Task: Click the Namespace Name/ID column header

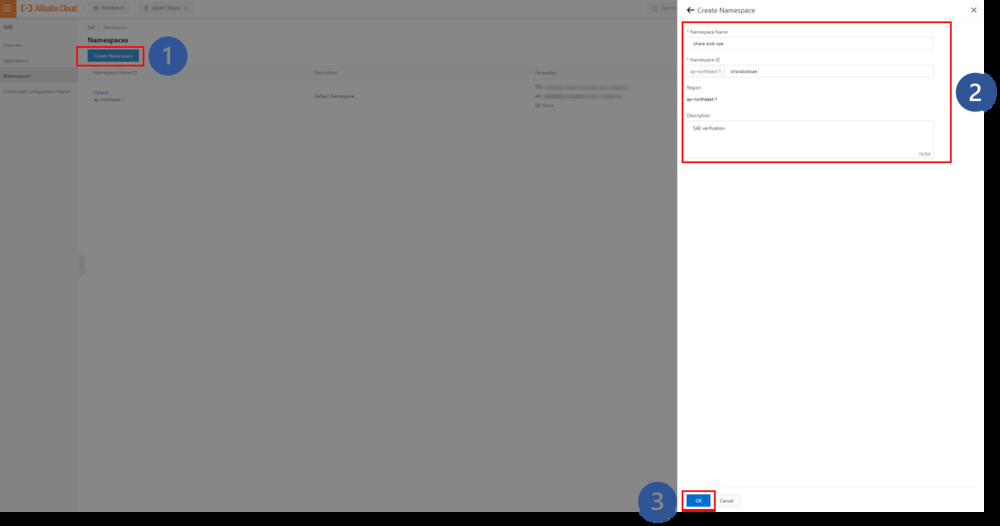Action: 115,73
